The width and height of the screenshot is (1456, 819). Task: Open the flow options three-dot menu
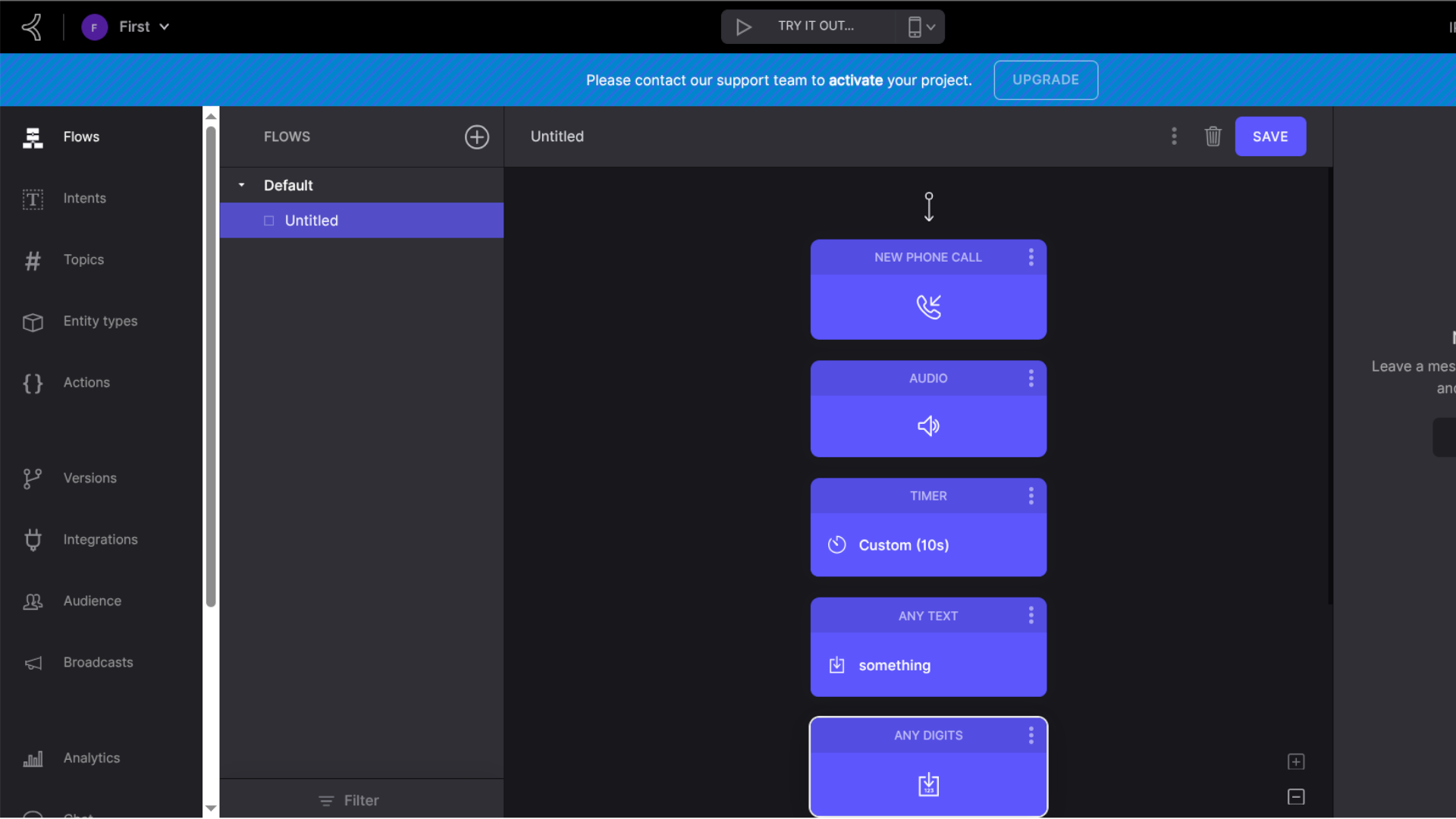tap(1174, 136)
